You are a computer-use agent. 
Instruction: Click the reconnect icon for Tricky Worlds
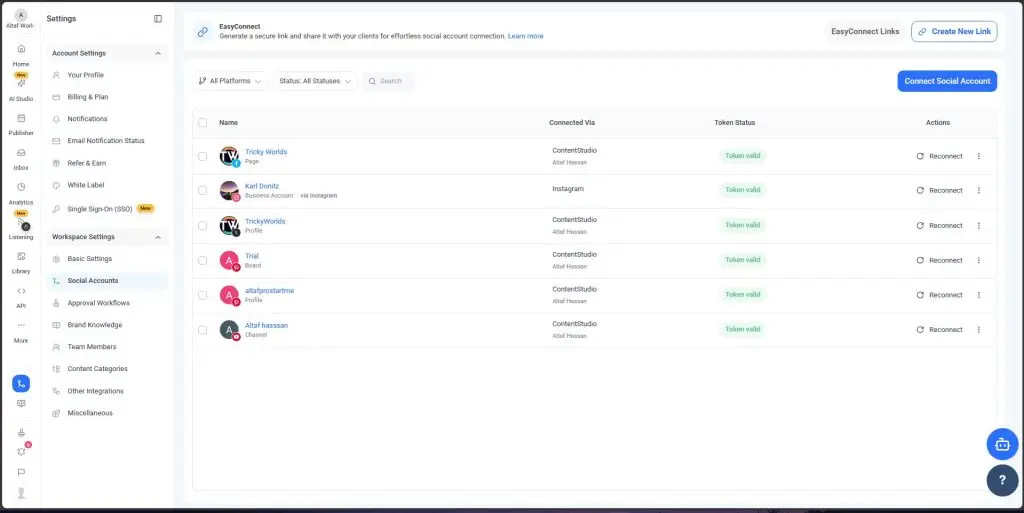(920, 156)
